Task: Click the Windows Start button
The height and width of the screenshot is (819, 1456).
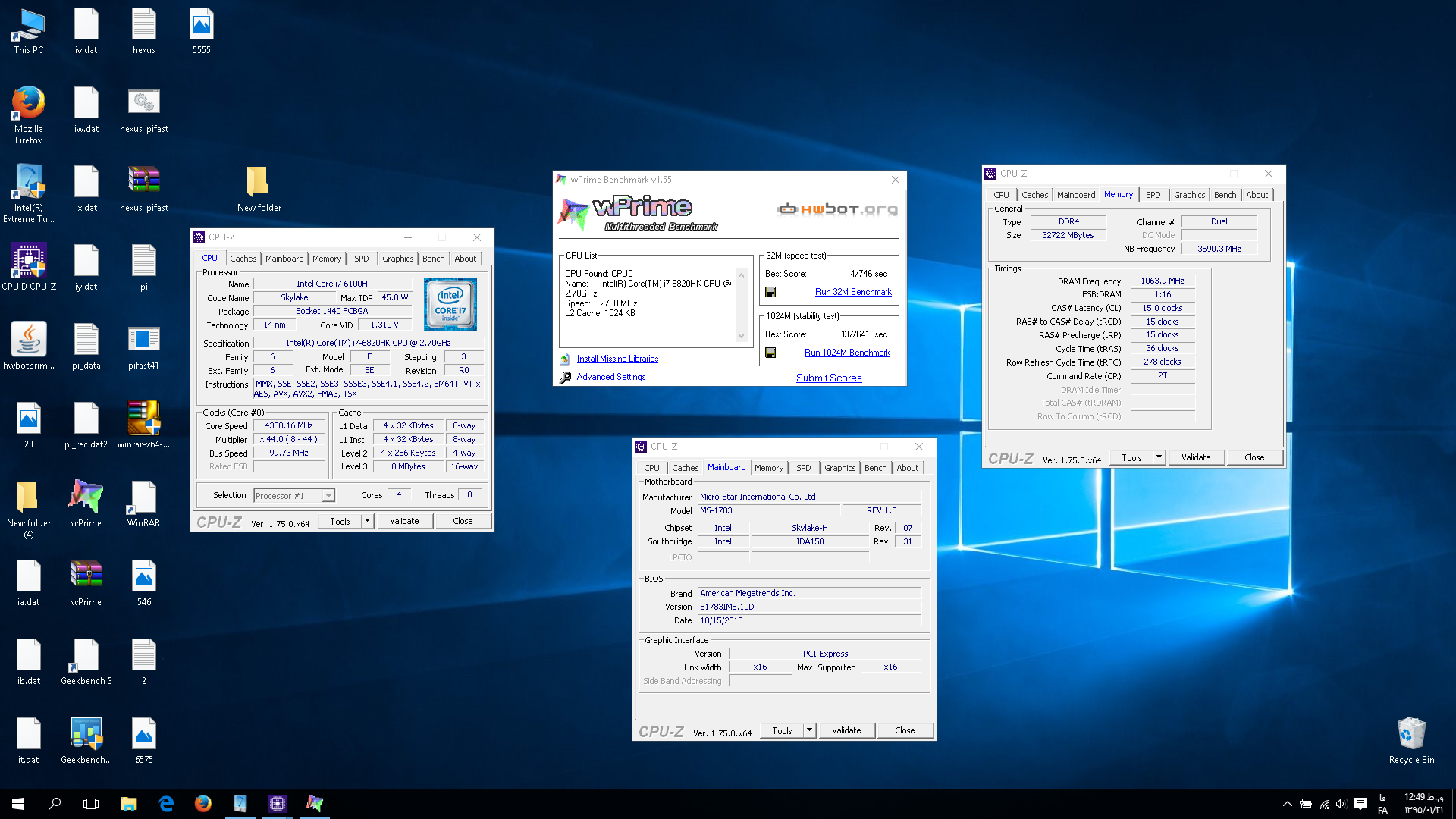Action: click(x=18, y=804)
